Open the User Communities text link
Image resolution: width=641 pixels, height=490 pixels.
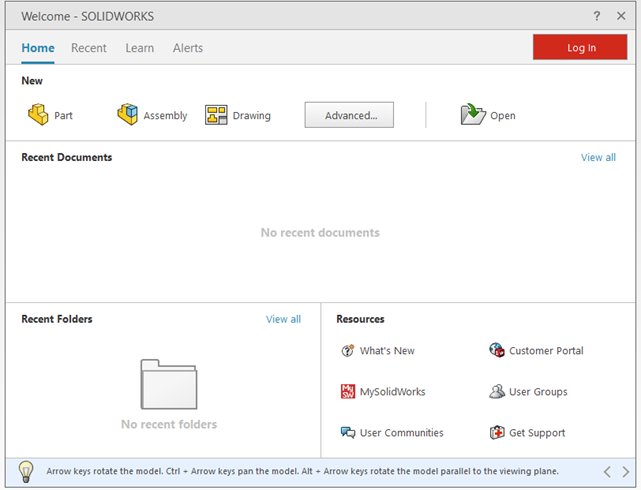pyautogui.click(x=401, y=433)
